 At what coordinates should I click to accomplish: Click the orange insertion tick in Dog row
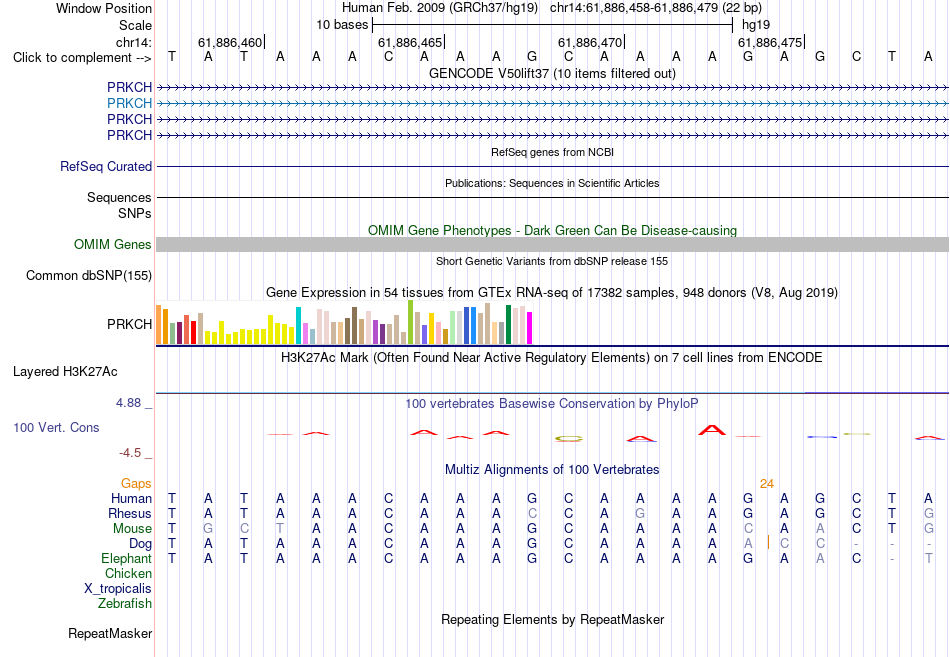pyautogui.click(x=768, y=542)
